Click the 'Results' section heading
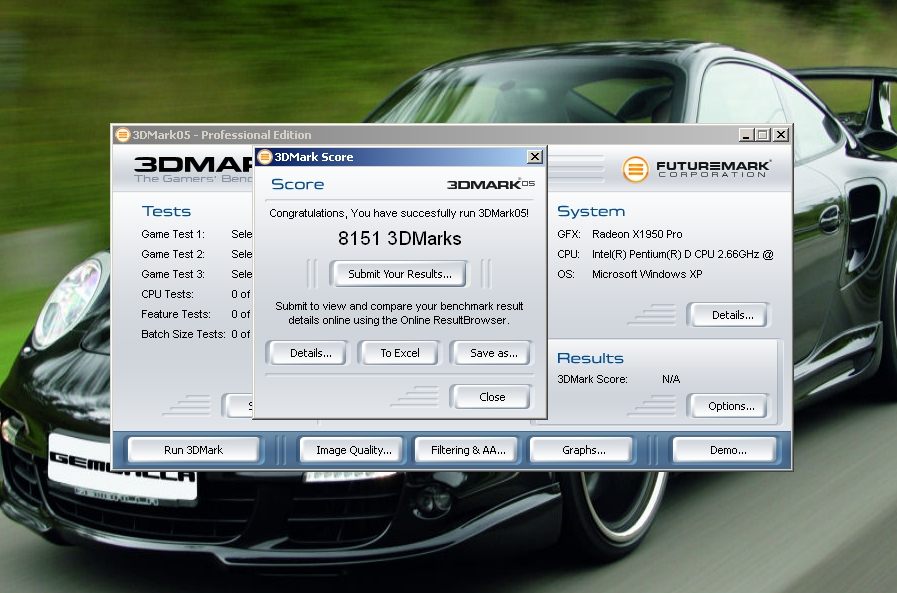Image resolution: width=897 pixels, height=593 pixels. (590, 358)
